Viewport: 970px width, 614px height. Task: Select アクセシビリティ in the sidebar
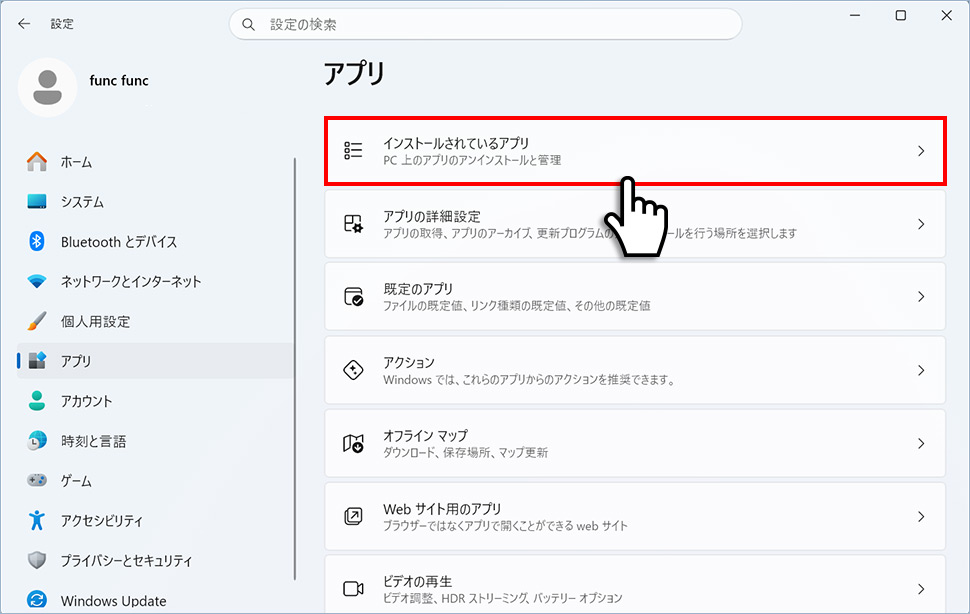[x=155, y=521]
